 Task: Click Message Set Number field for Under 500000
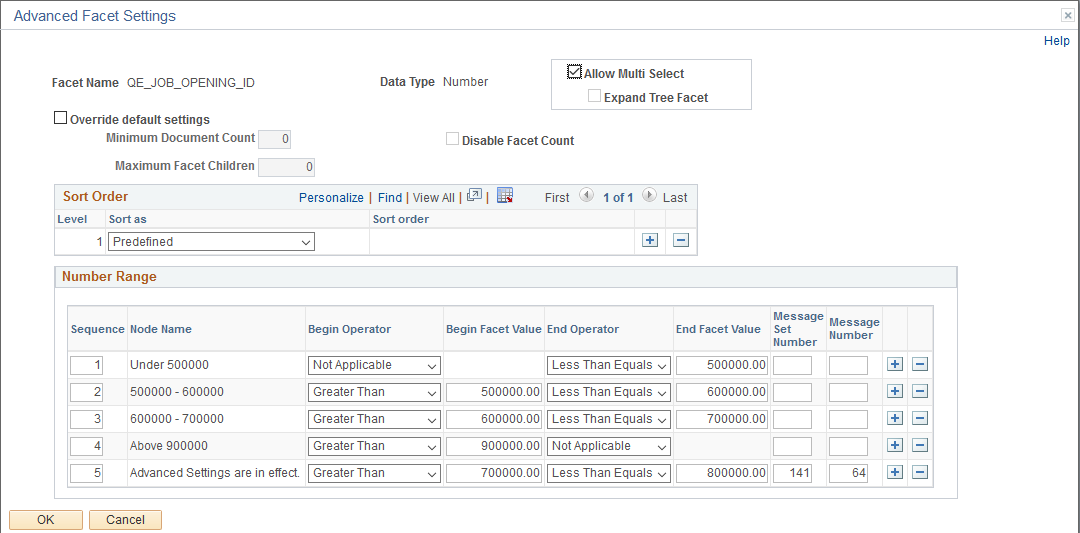[x=793, y=365]
